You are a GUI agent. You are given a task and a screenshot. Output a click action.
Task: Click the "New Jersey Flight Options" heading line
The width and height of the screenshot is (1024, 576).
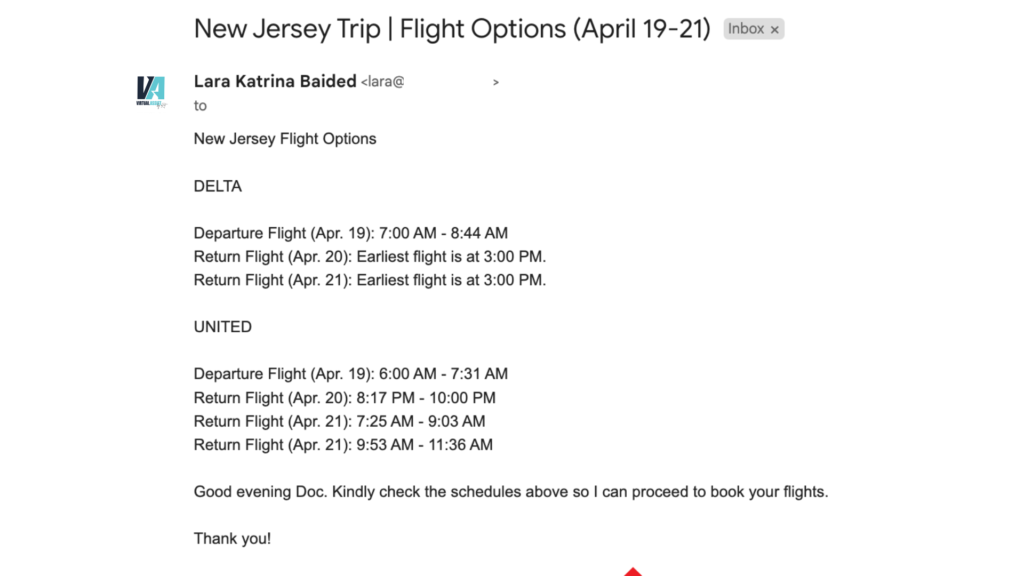click(285, 139)
